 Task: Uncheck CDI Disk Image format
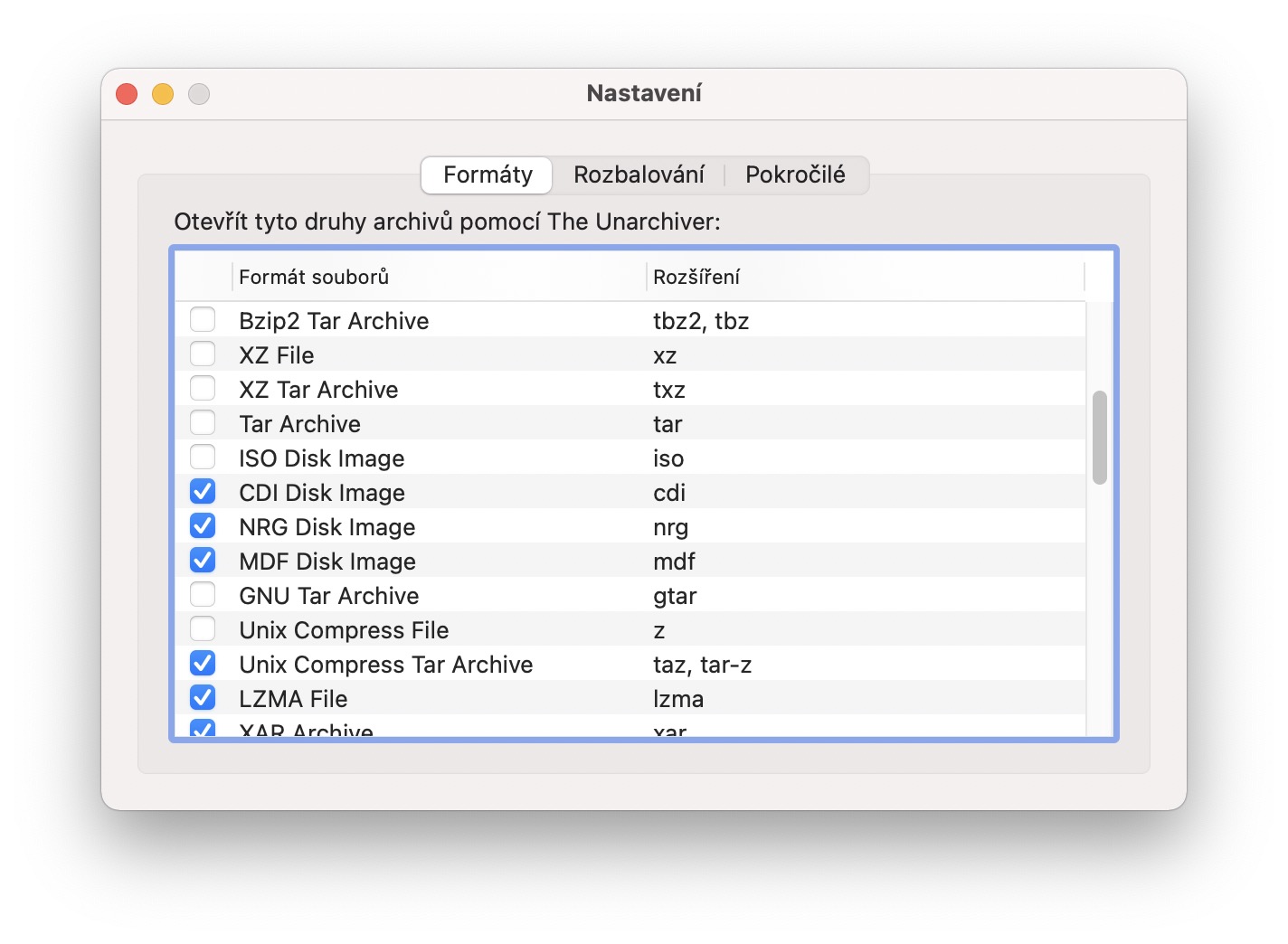203,492
